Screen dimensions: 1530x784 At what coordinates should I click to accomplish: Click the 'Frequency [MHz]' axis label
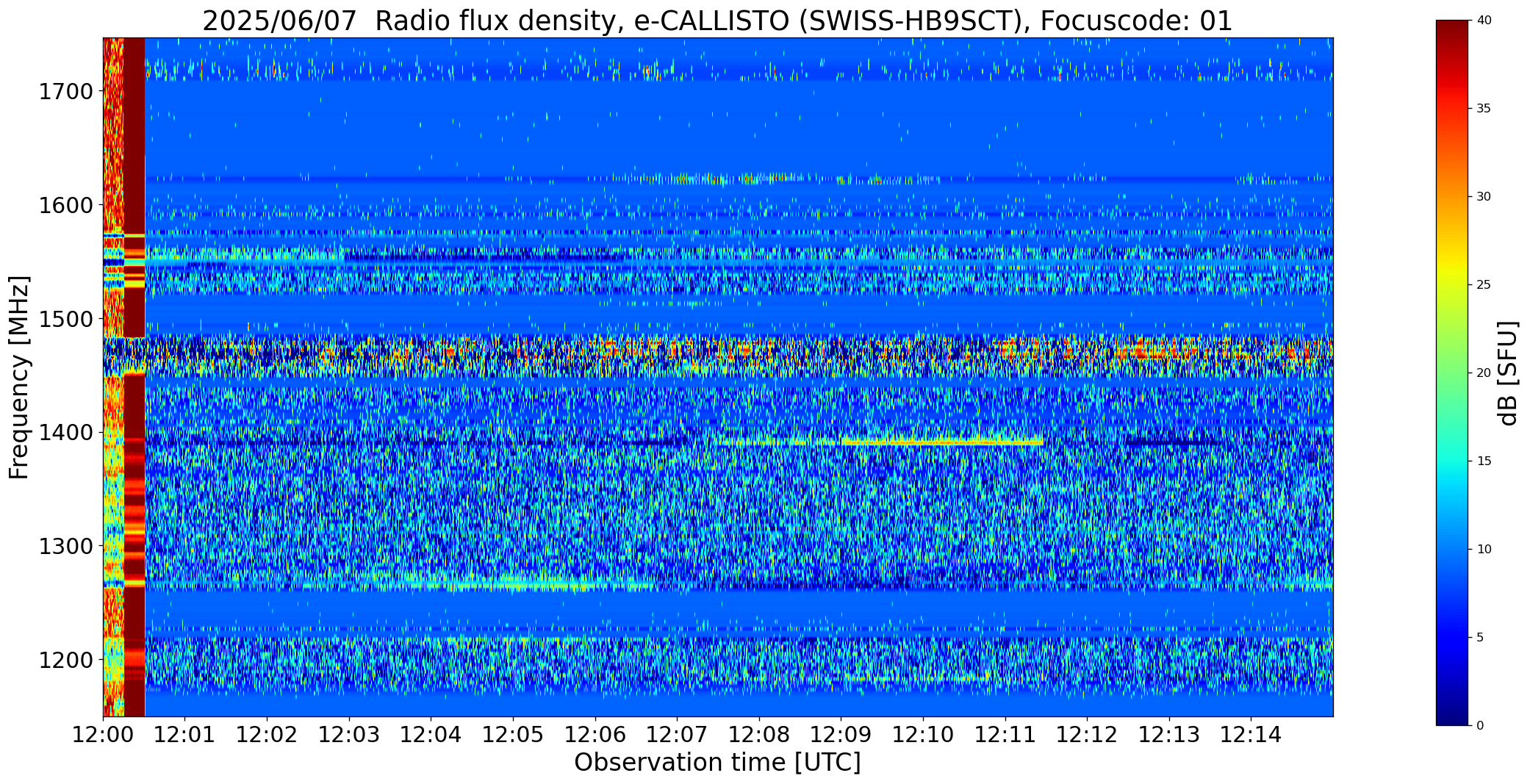pyautogui.click(x=19, y=377)
